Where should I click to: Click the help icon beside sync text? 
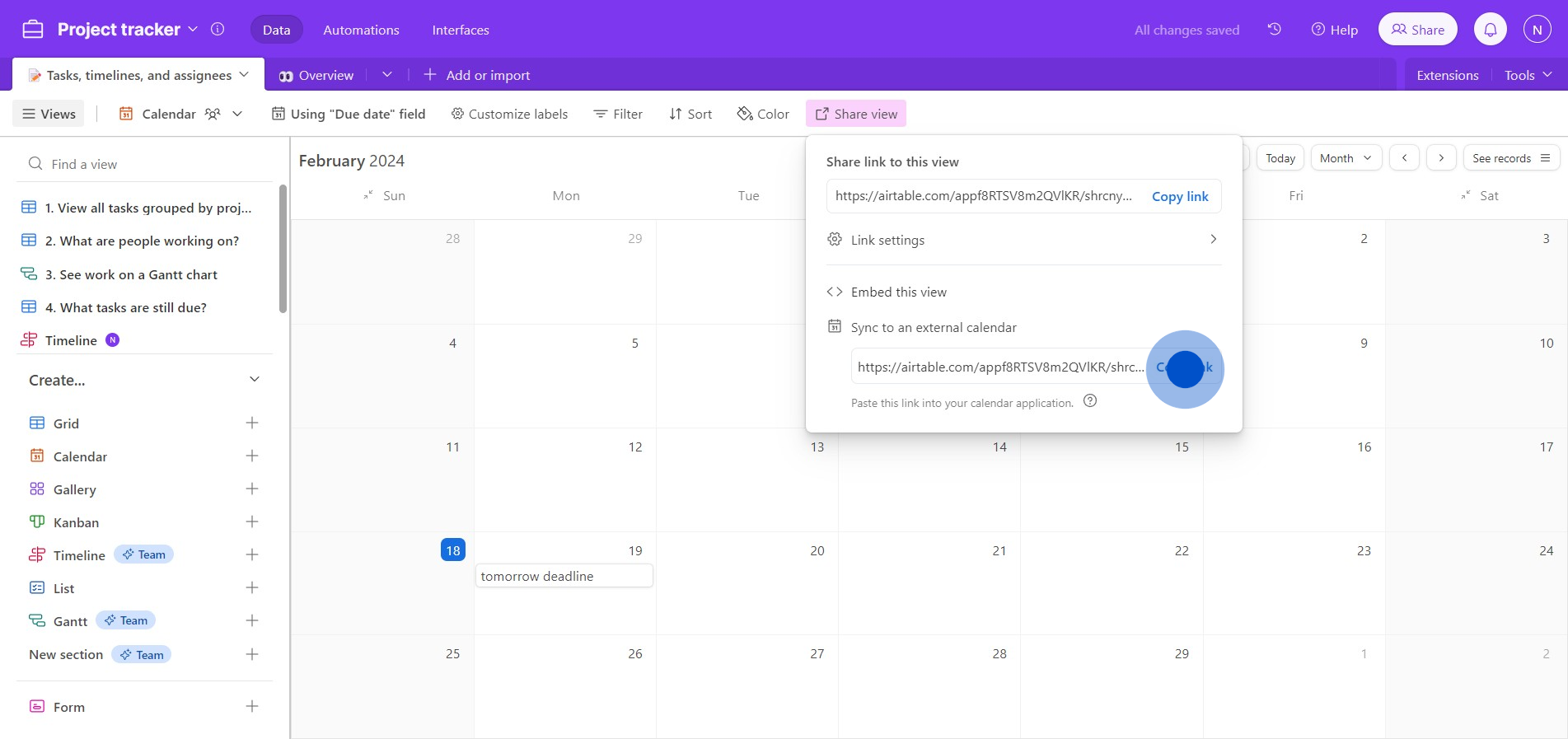1090,401
